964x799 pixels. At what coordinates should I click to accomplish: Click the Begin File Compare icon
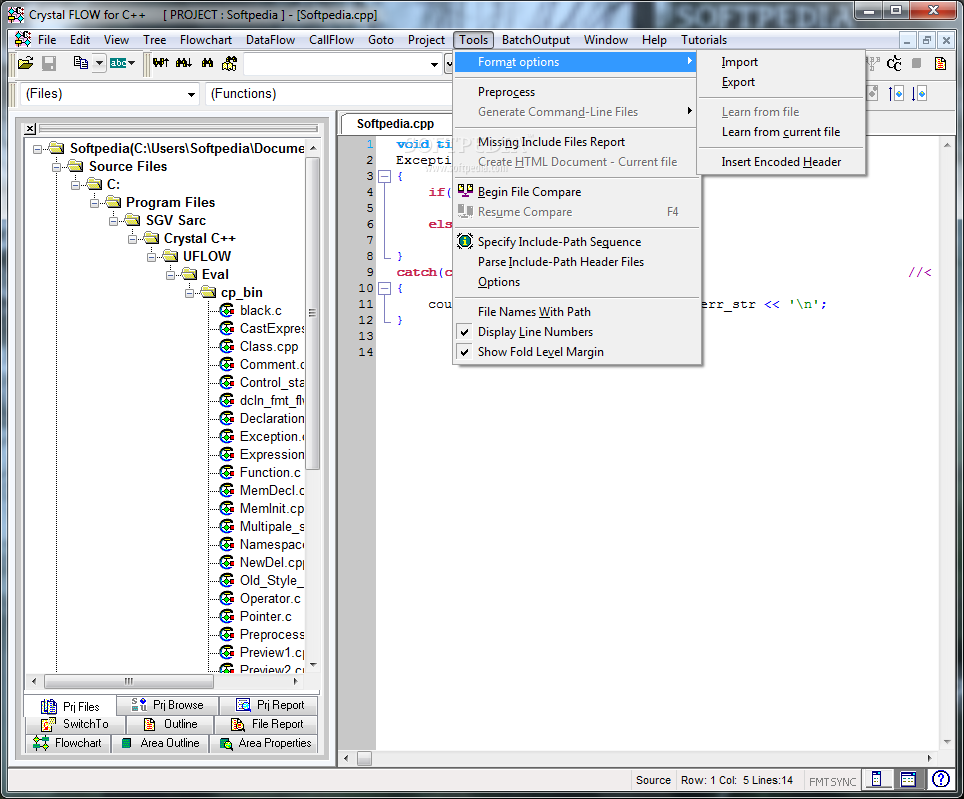coord(465,191)
